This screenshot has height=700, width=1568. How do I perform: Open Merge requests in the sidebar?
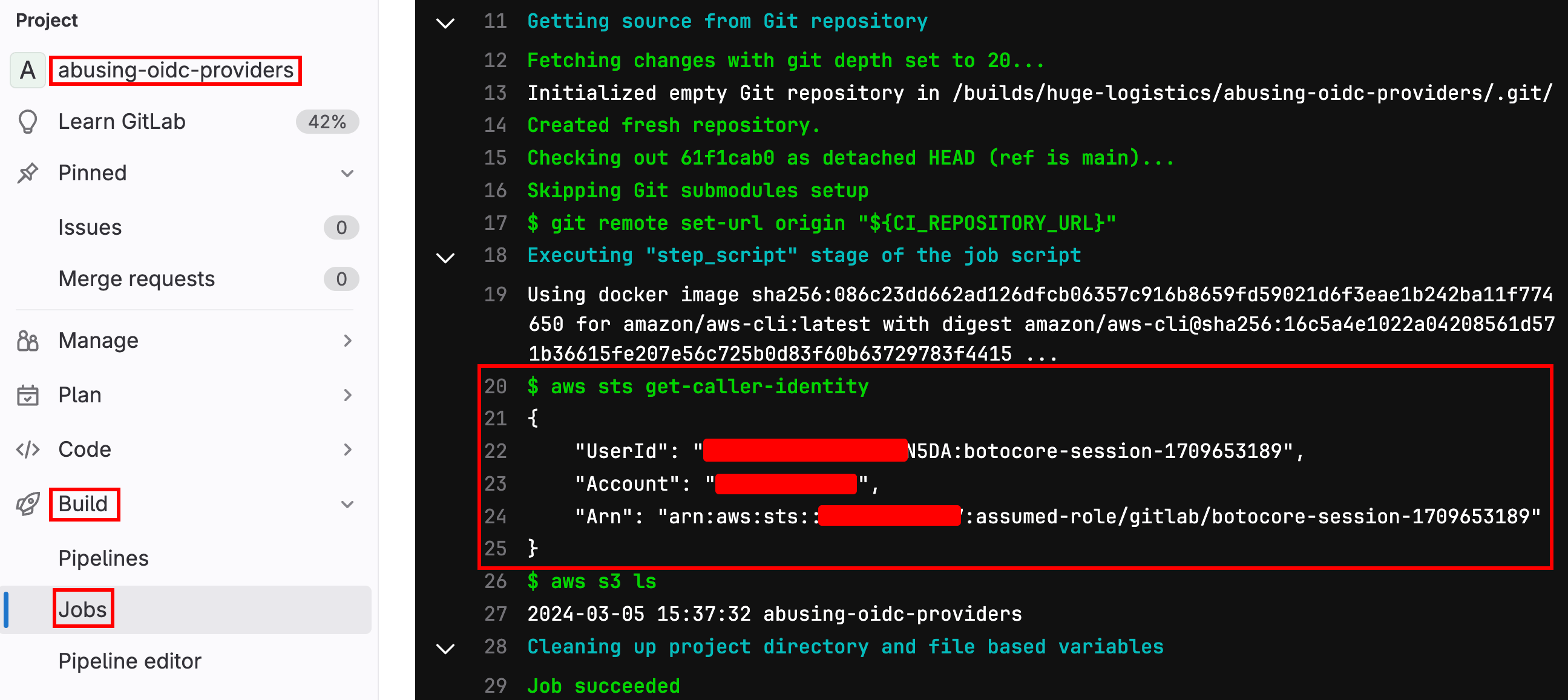click(136, 279)
